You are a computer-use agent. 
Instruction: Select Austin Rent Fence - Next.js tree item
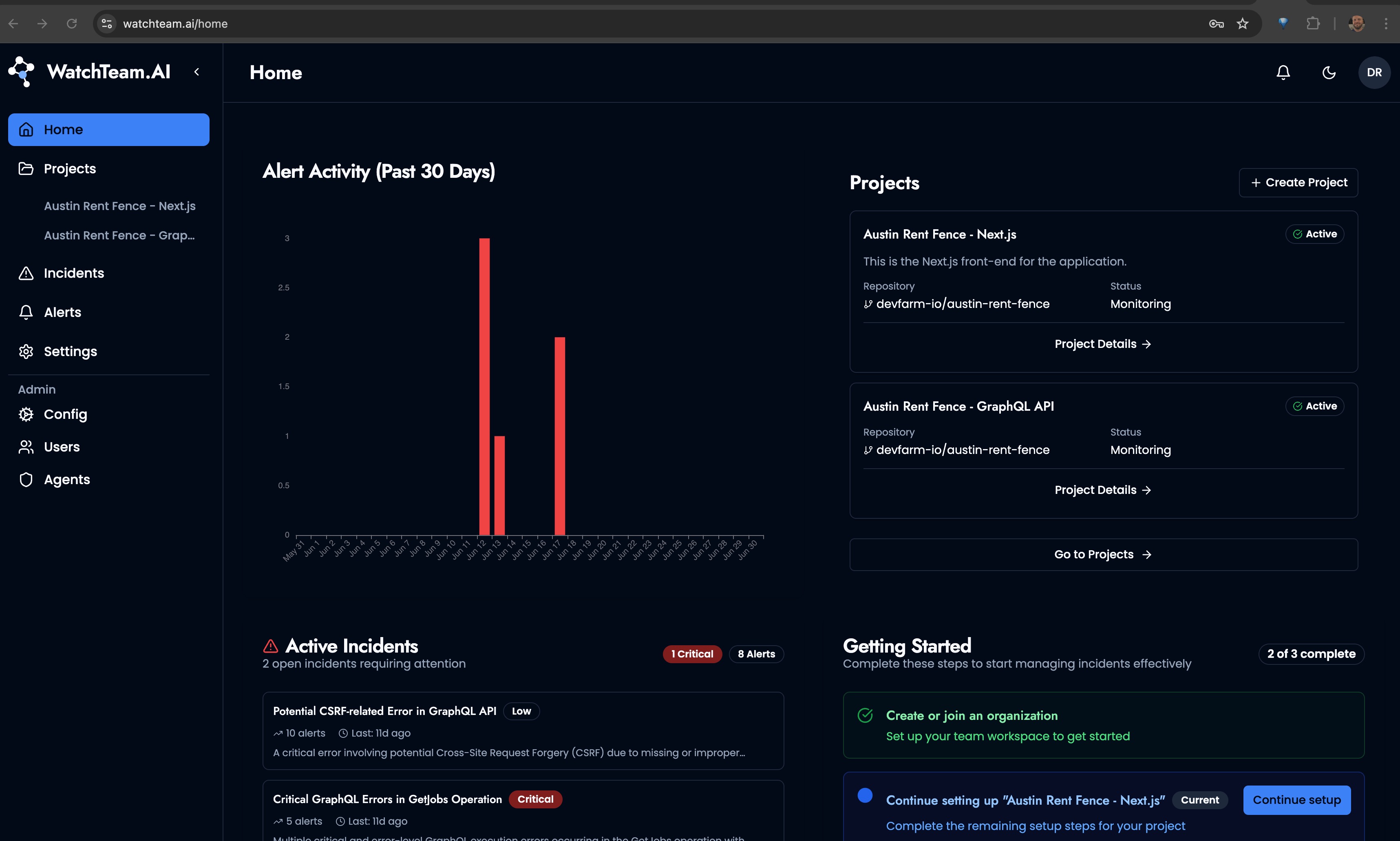[119, 206]
